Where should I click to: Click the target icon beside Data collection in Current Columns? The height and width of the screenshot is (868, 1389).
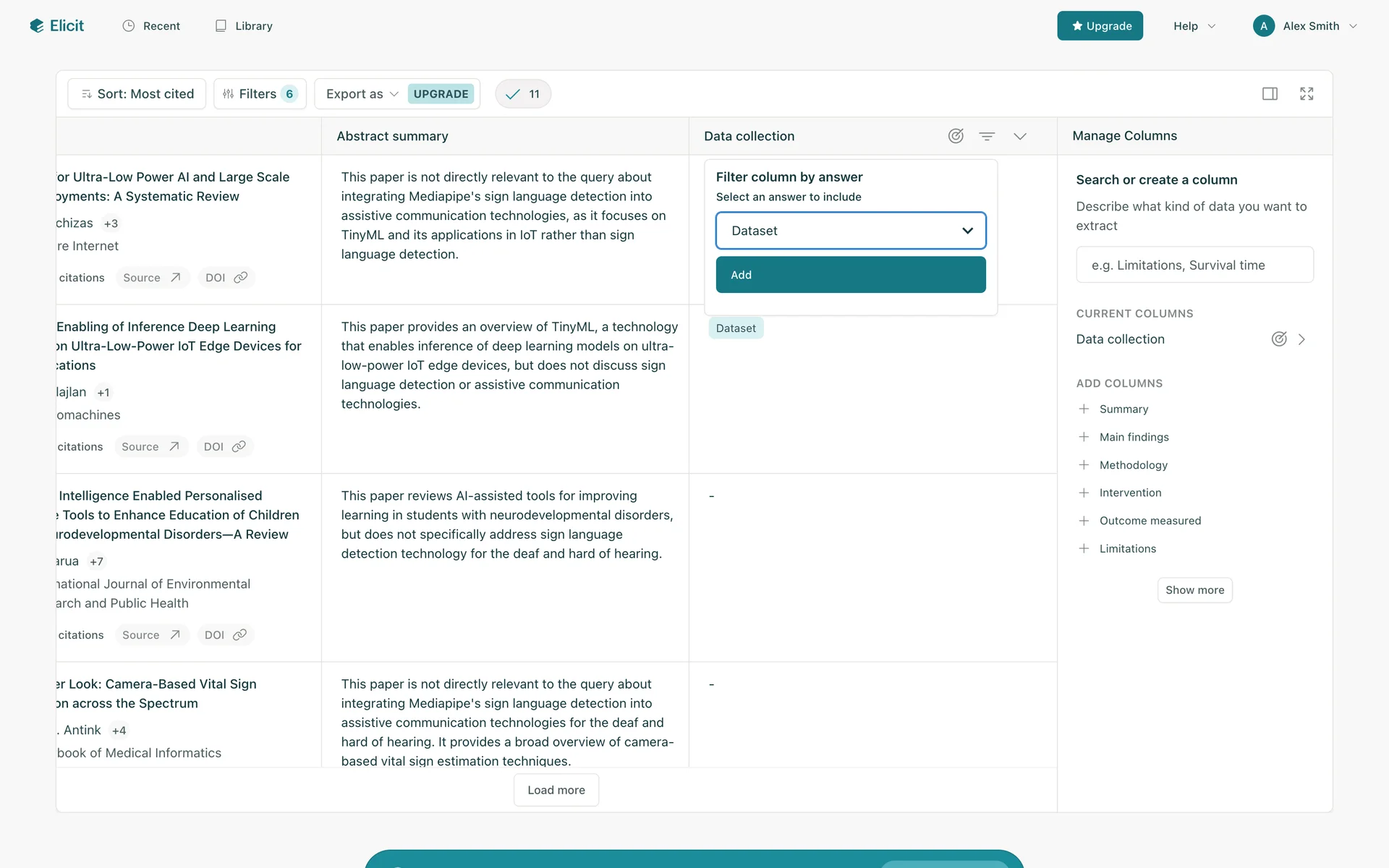1279,339
